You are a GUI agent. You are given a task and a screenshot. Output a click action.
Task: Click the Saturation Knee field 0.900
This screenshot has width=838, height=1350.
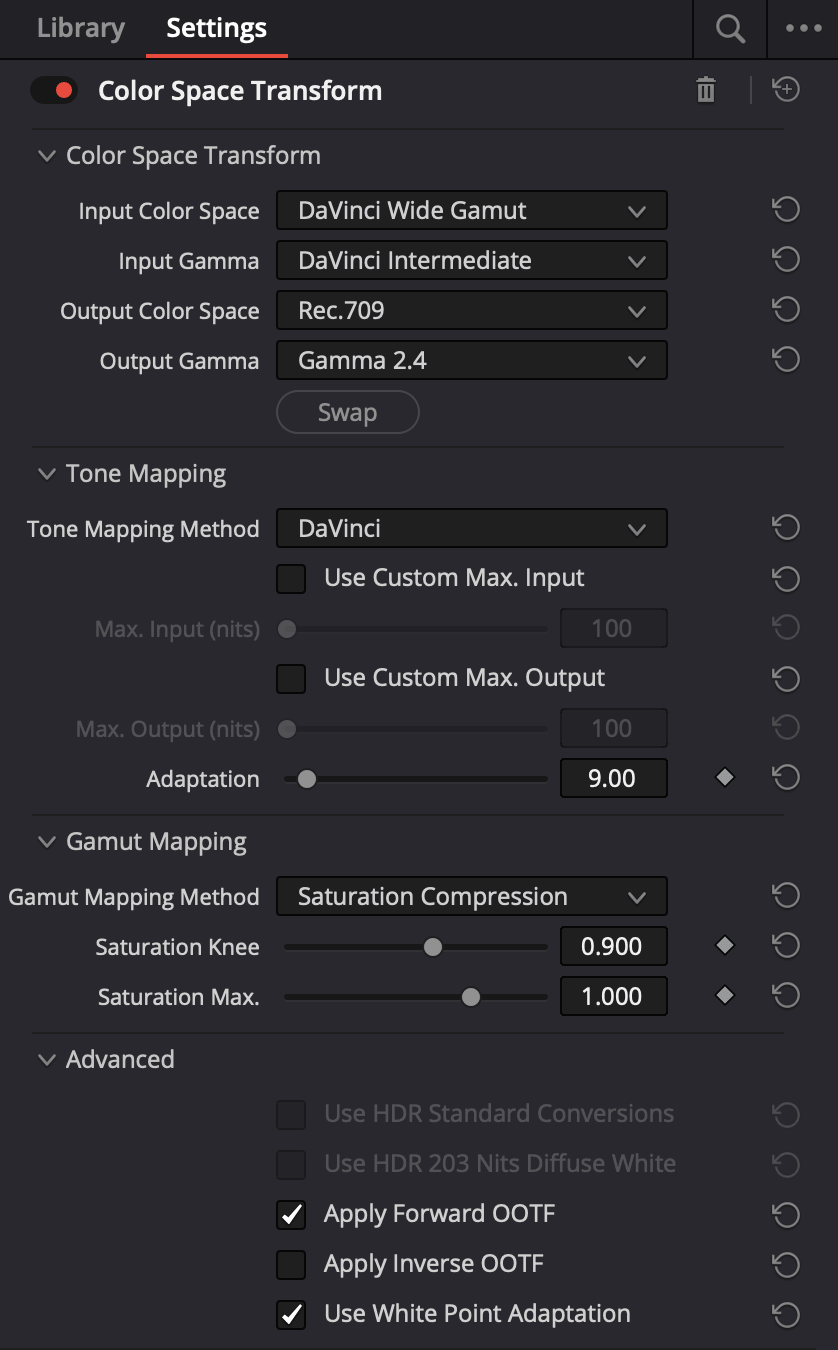coord(613,946)
